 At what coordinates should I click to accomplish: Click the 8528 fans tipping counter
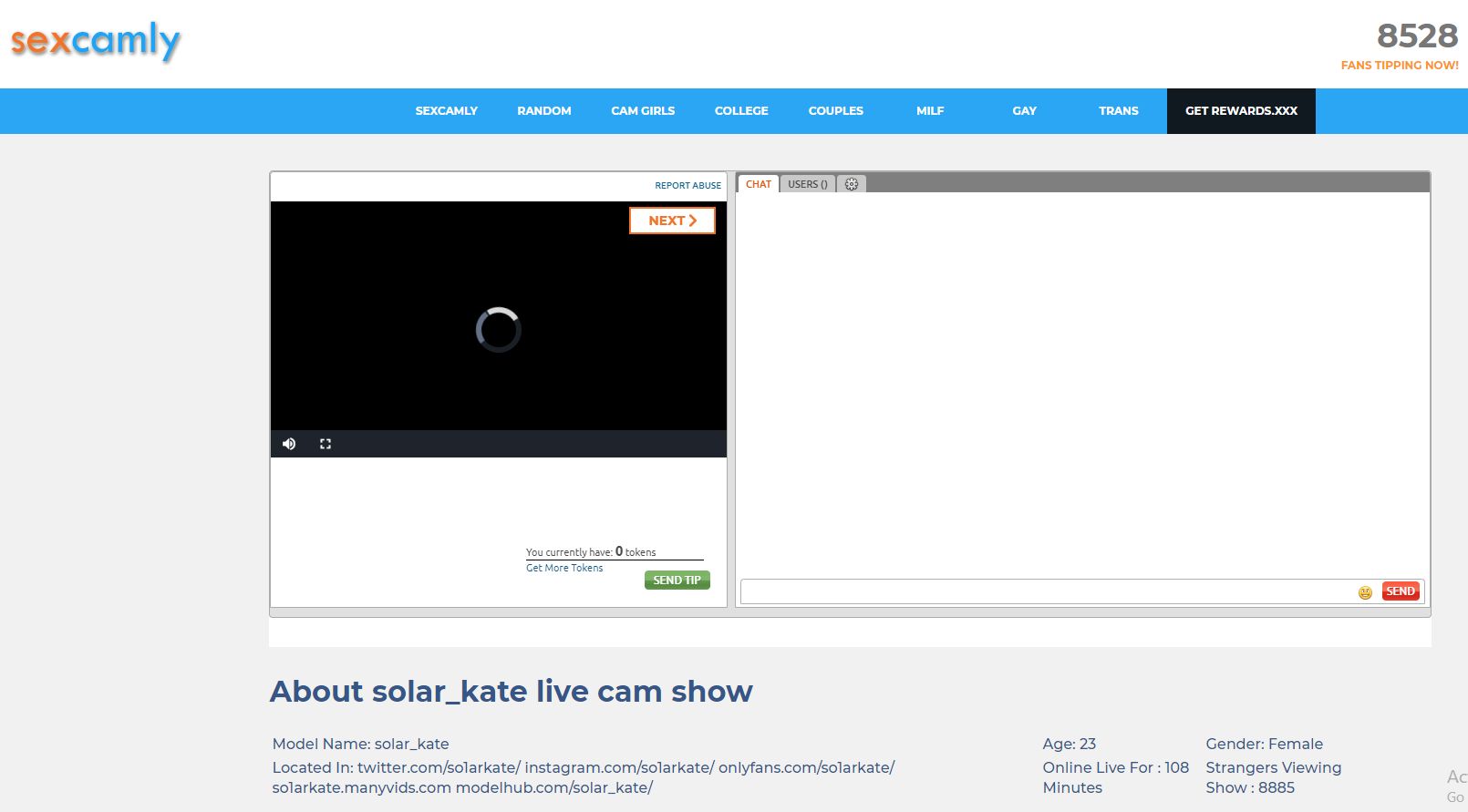[1417, 36]
